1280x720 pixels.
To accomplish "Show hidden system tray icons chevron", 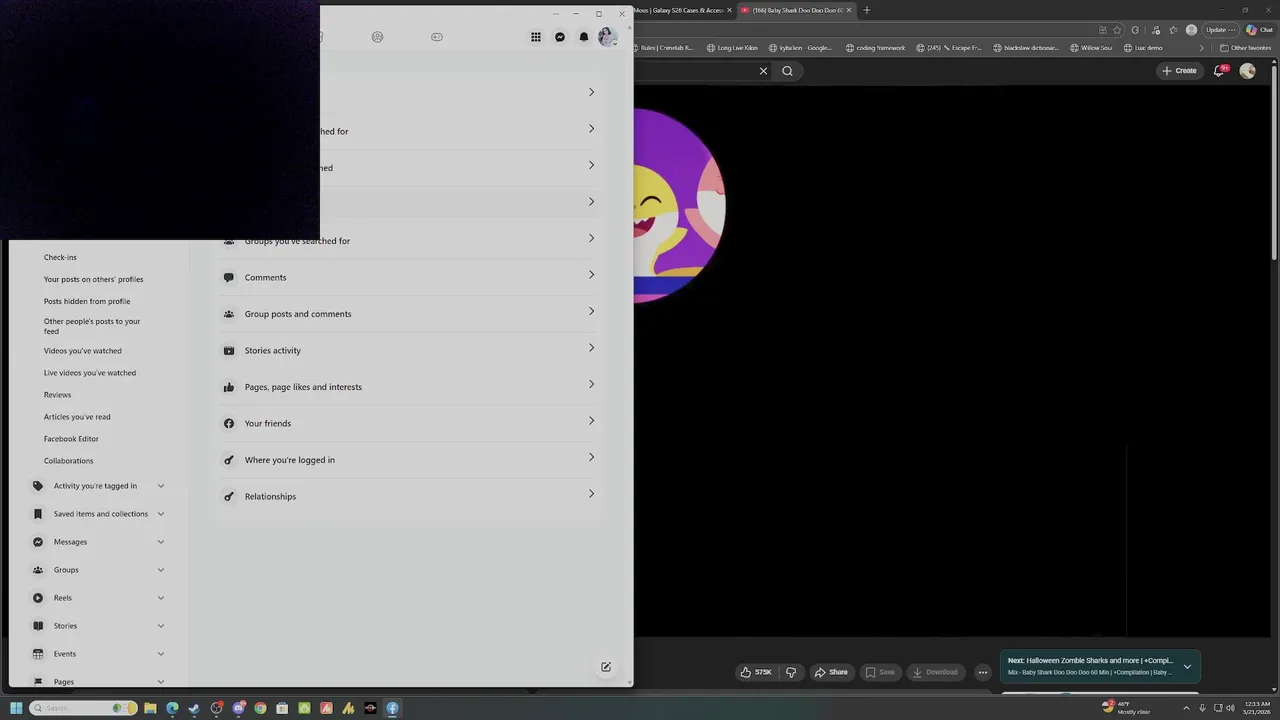I will pyautogui.click(x=1187, y=708).
